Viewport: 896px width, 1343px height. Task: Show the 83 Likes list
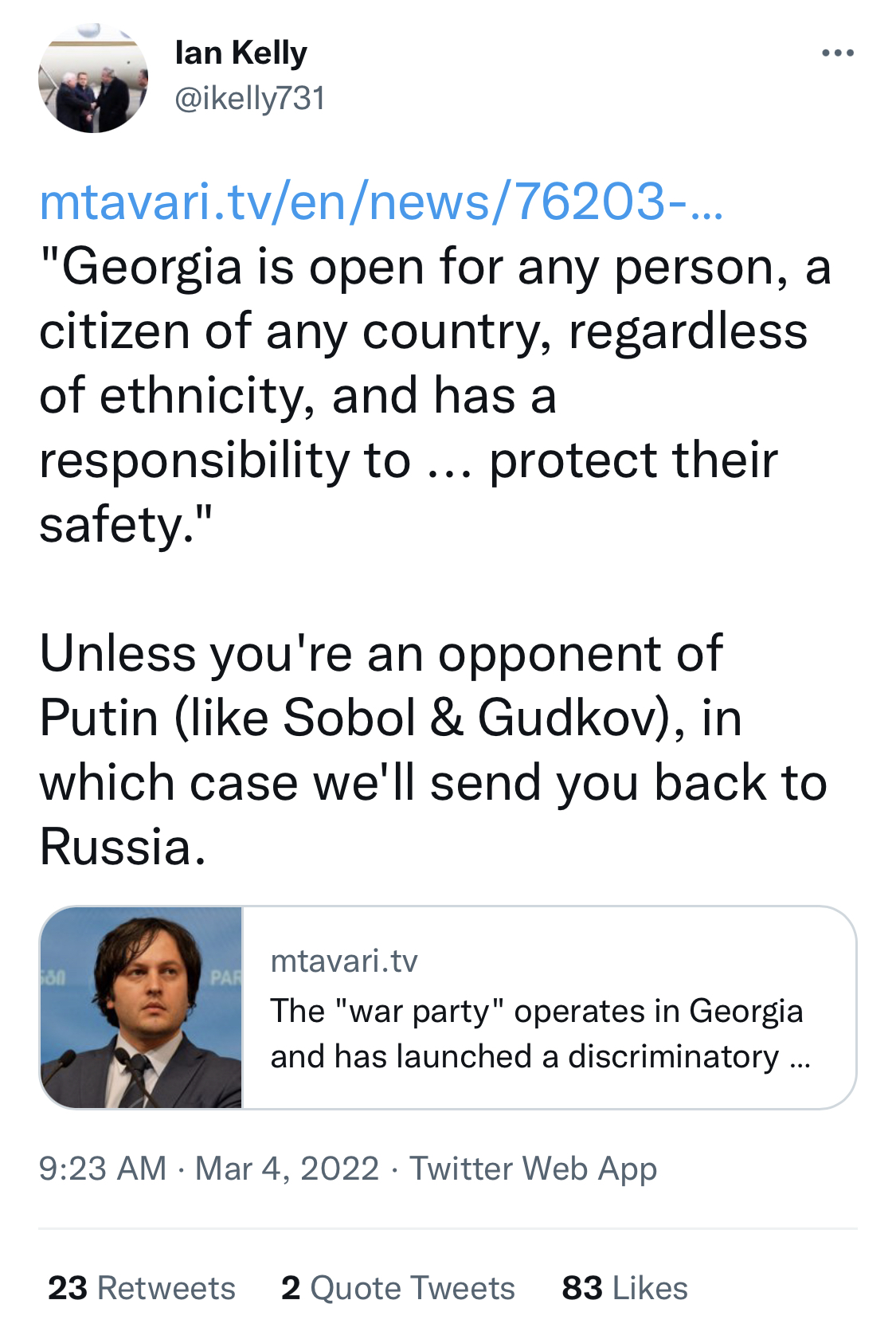coord(624,1288)
